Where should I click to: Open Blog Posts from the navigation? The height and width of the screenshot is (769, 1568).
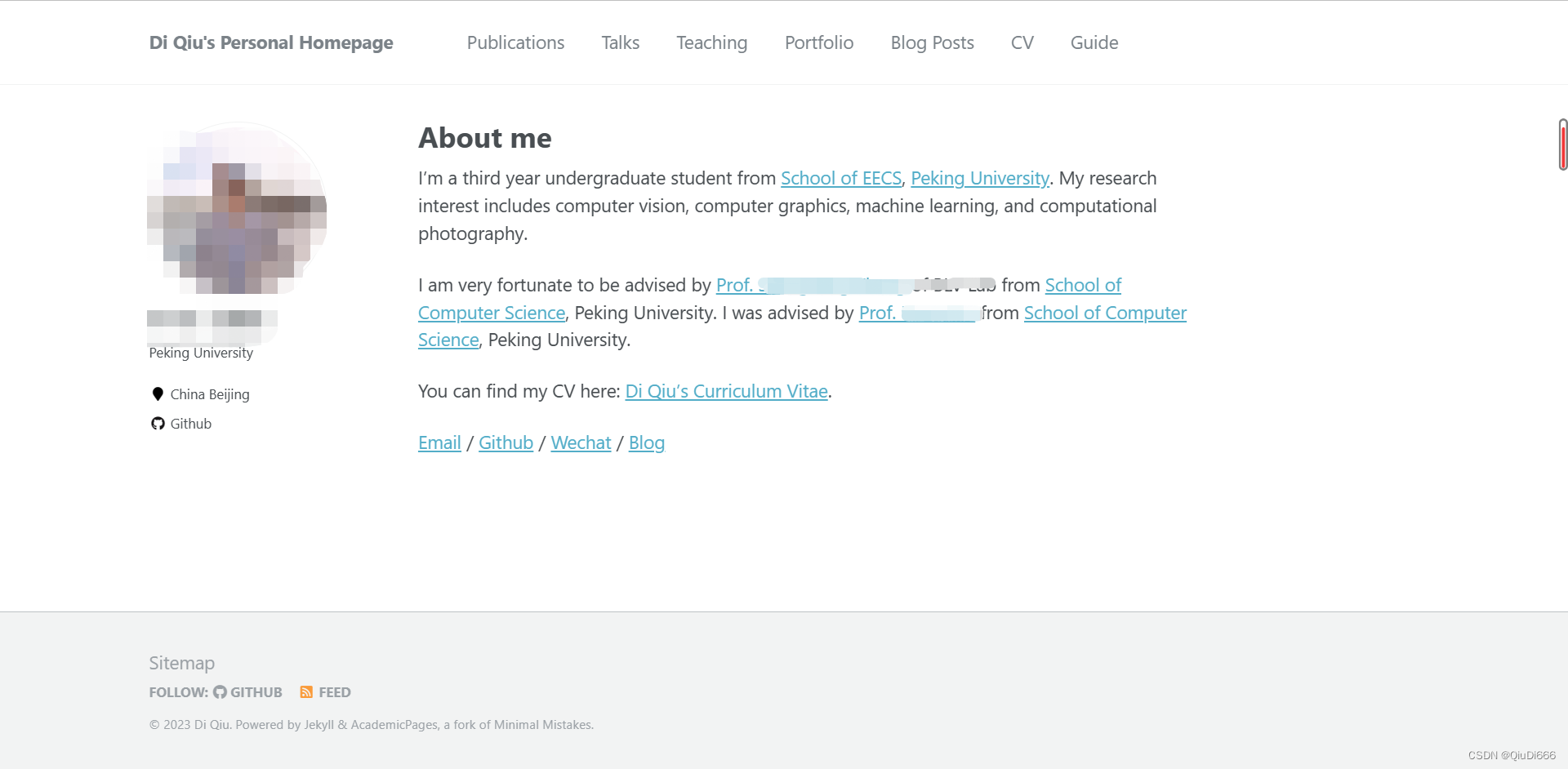coord(932,42)
